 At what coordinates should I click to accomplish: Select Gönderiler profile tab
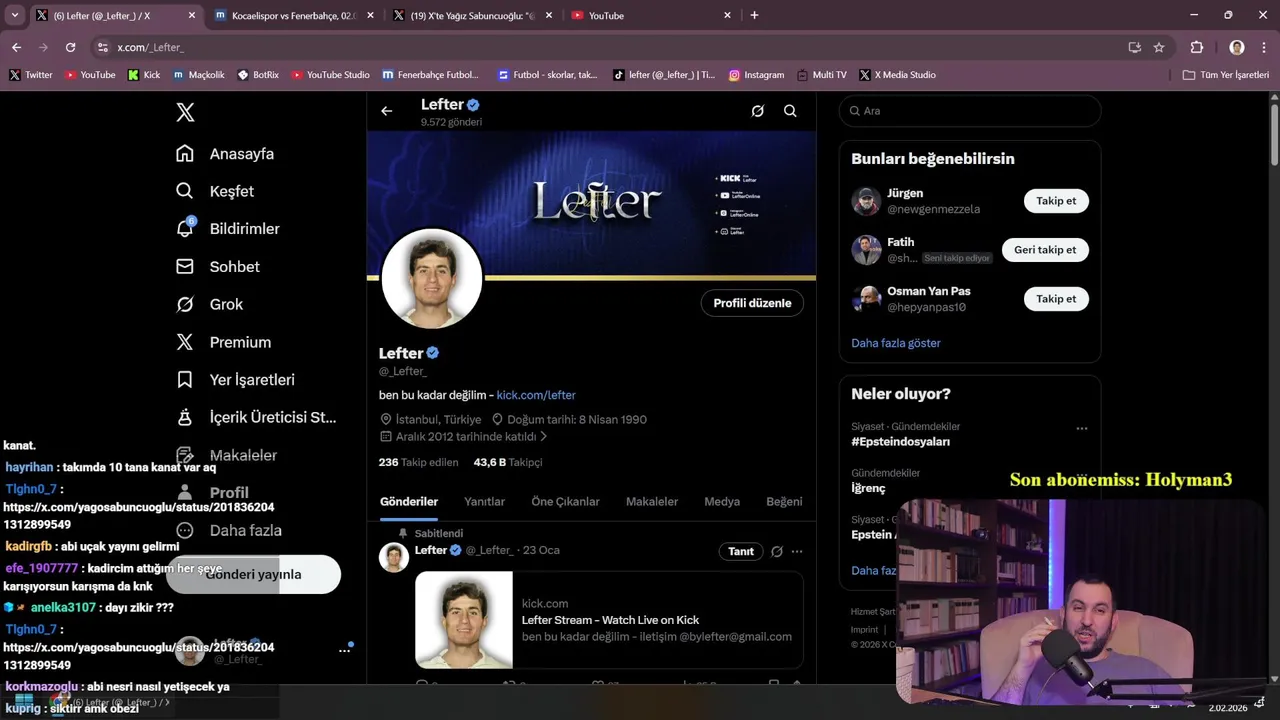tap(409, 501)
